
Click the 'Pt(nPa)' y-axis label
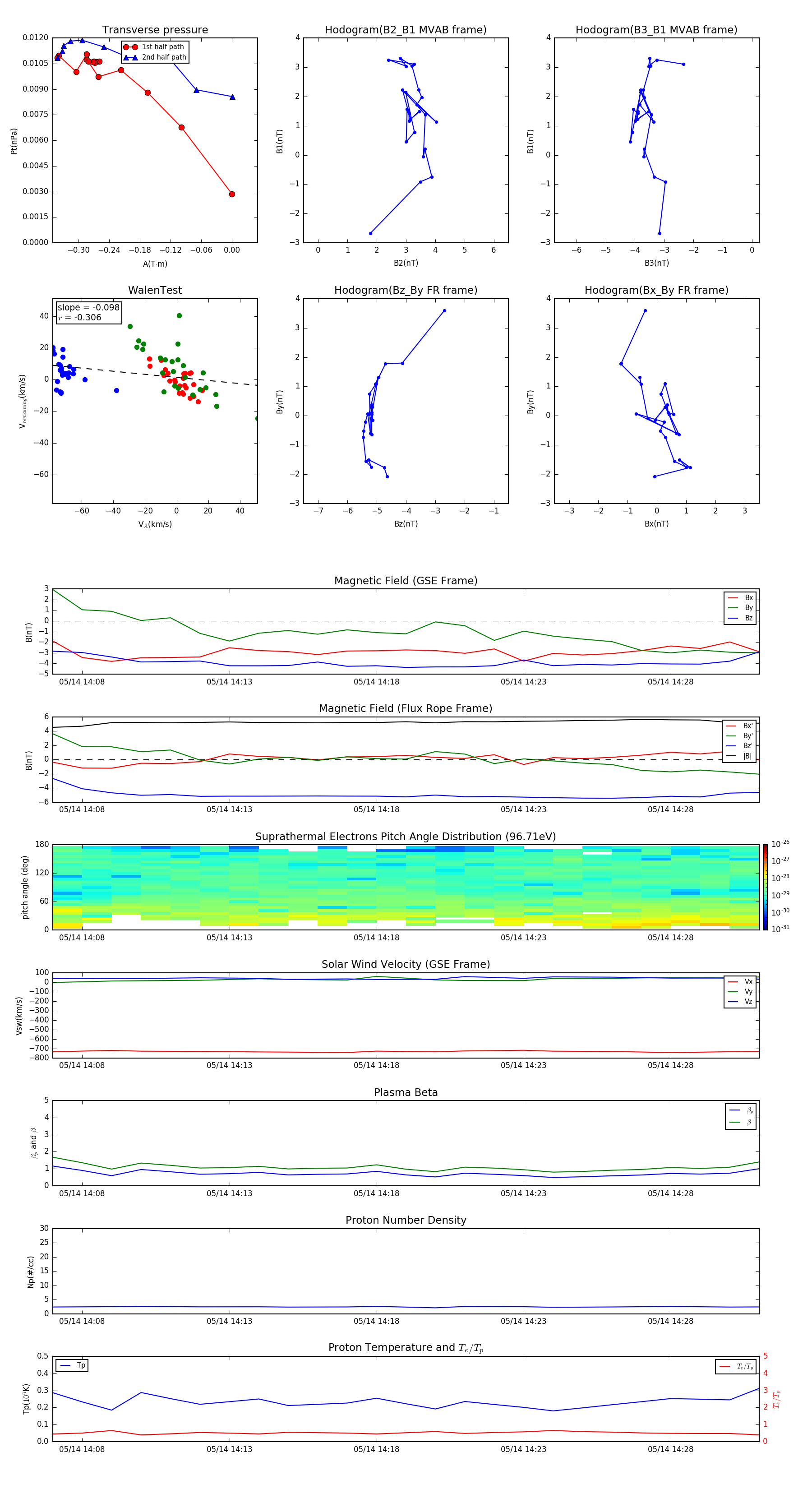(14, 141)
